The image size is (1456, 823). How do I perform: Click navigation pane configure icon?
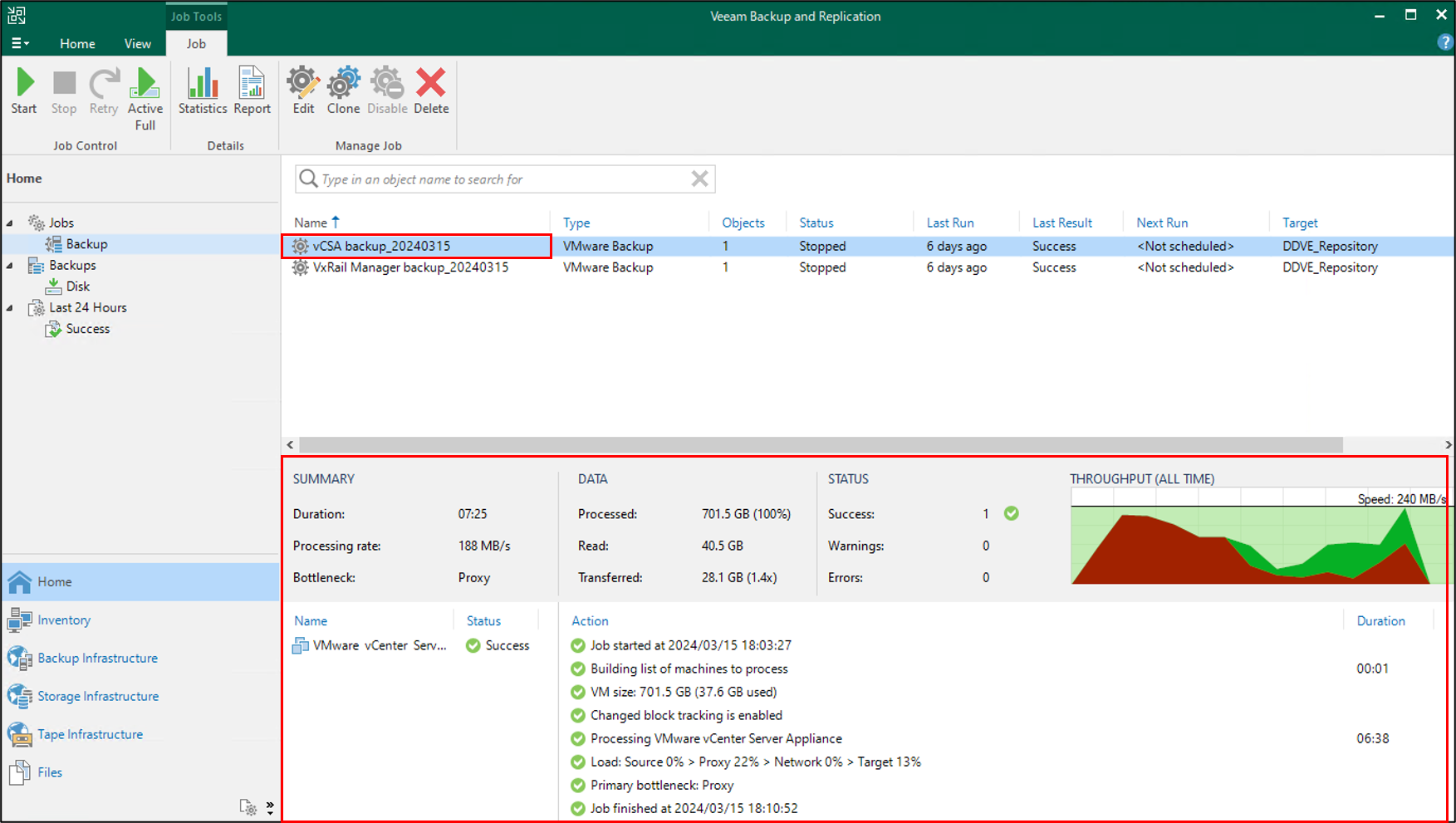pyautogui.click(x=248, y=806)
